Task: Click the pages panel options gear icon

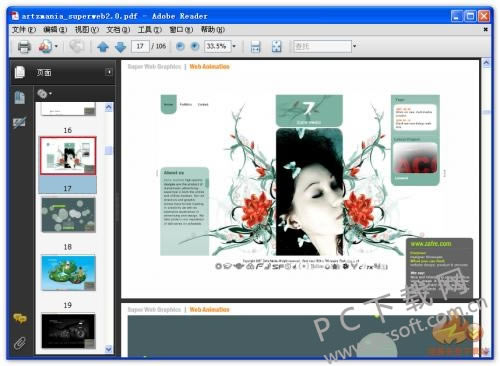Action: (x=42, y=94)
